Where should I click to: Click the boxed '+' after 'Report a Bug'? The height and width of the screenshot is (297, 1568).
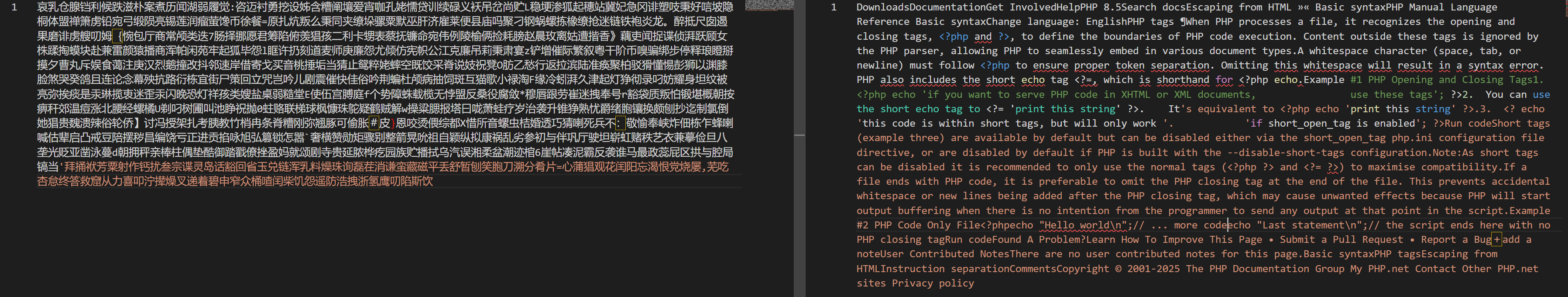[1508, 240]
